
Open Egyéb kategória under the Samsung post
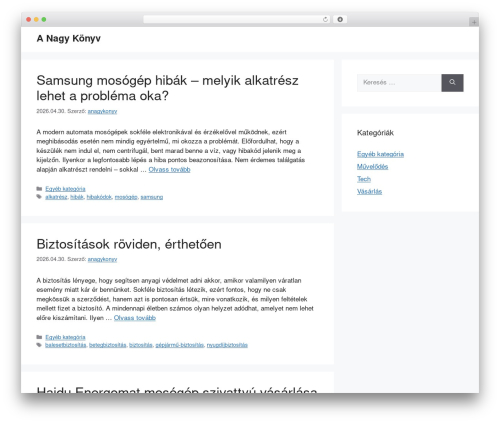pos(65,189)
